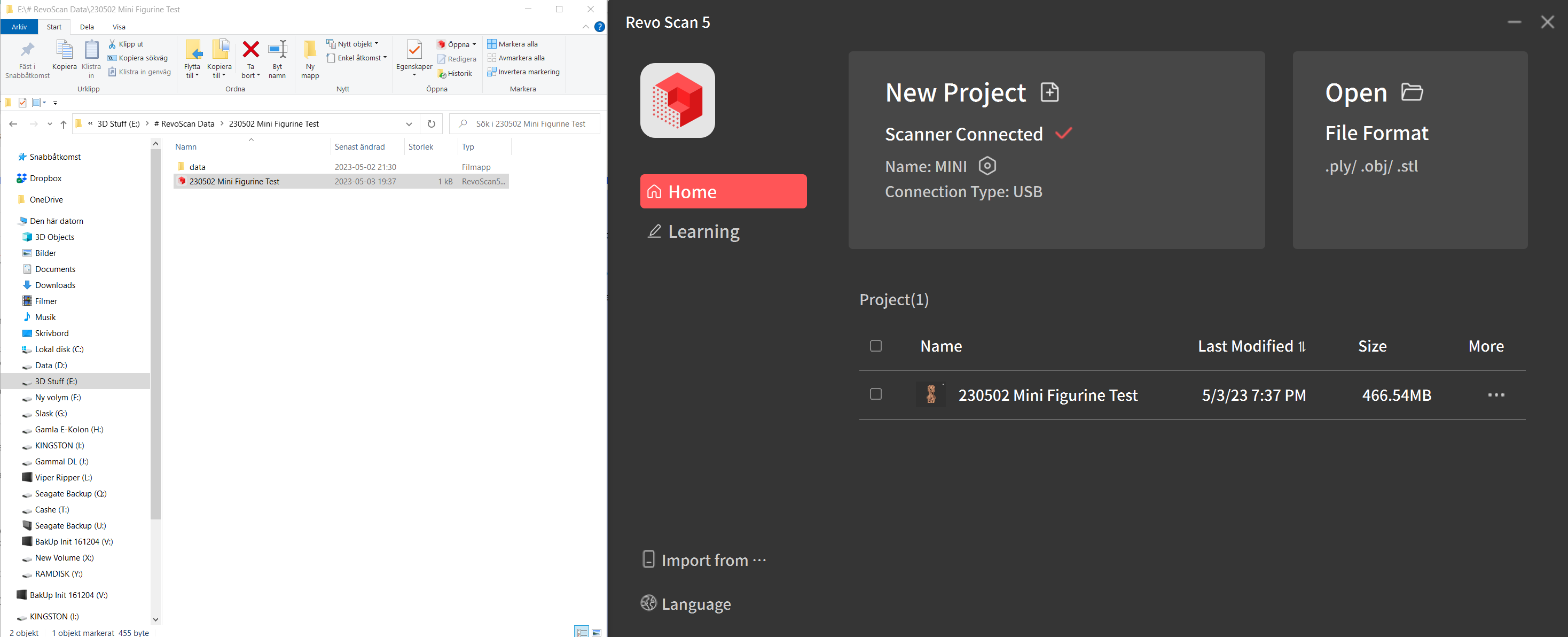Open scanner settings hexagon icon next to MINI

point(987,166)
